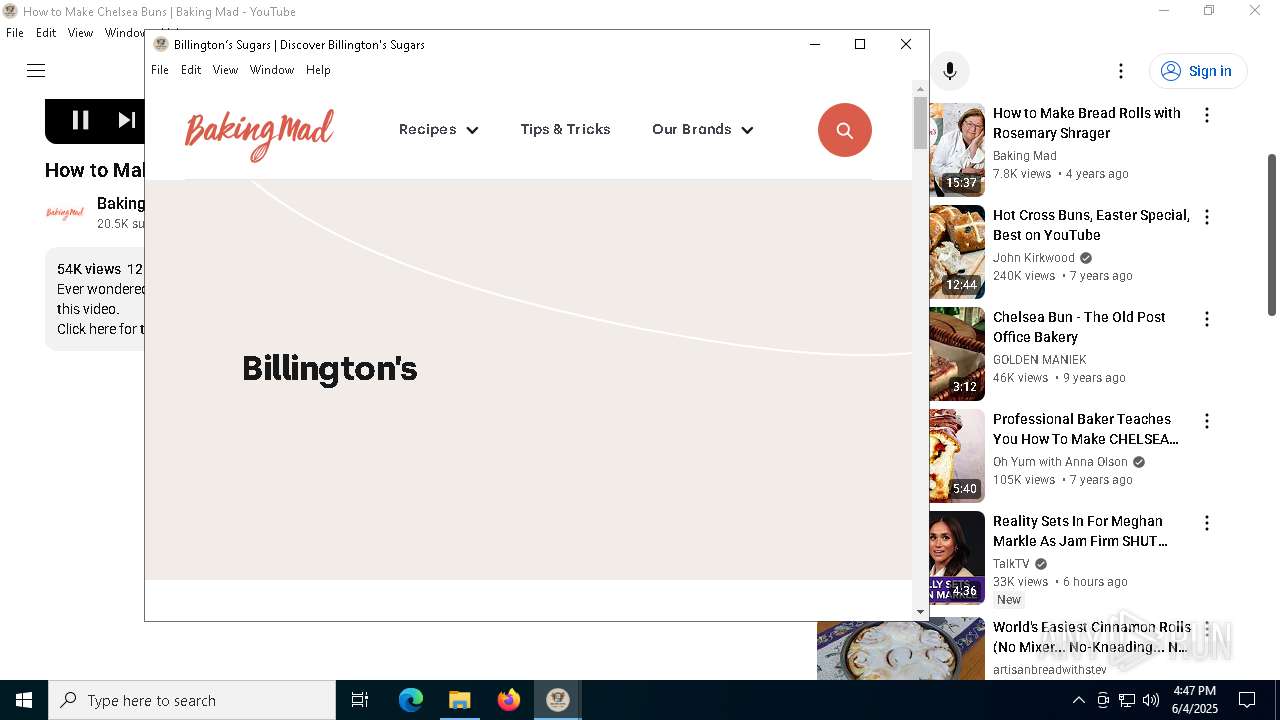Open the notification center
The width and height of the screenshot is (1280, 720).
(1247, 700)
